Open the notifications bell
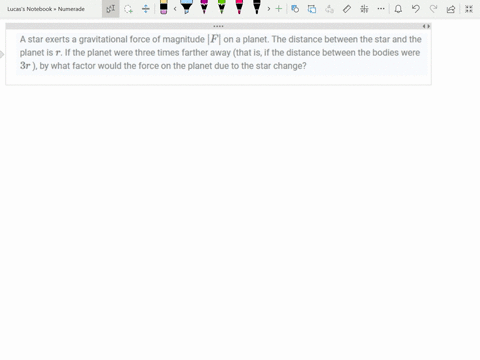The width and height of the screenshot is (480, 360). click(x=398, y=9)
